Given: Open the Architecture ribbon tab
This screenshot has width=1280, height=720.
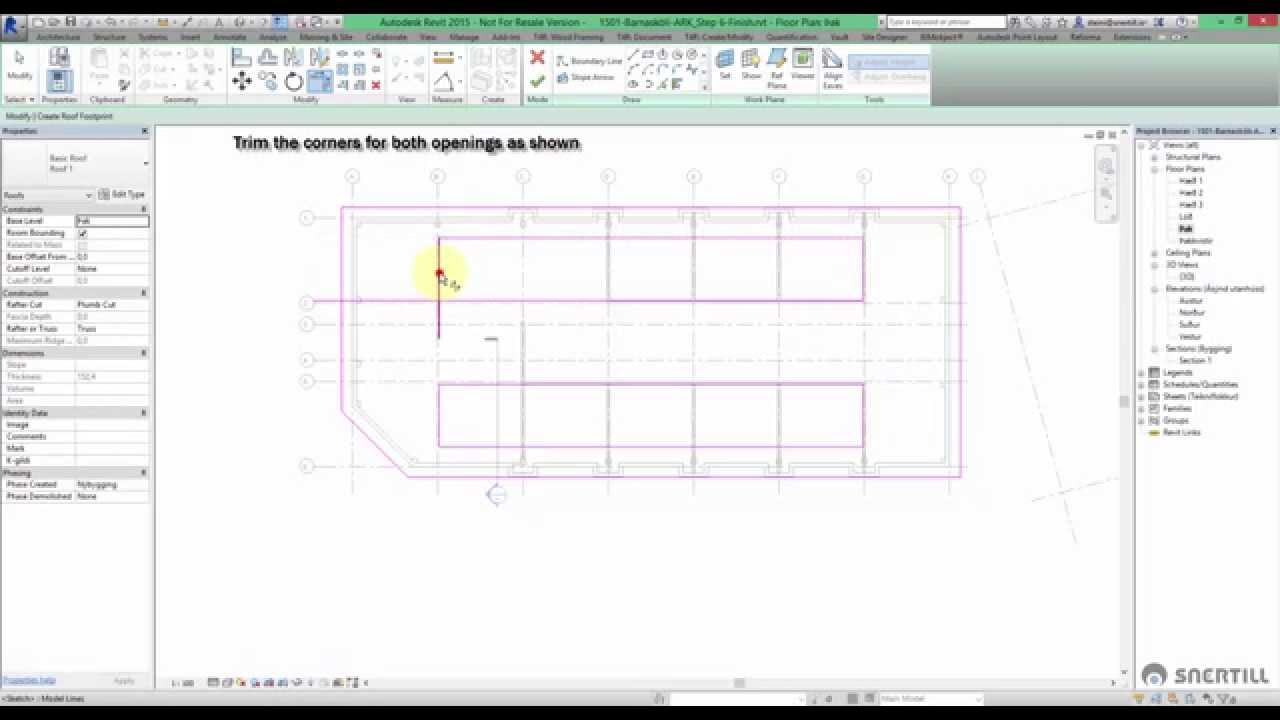Looking at the screenshot, I should coord(58,37).
